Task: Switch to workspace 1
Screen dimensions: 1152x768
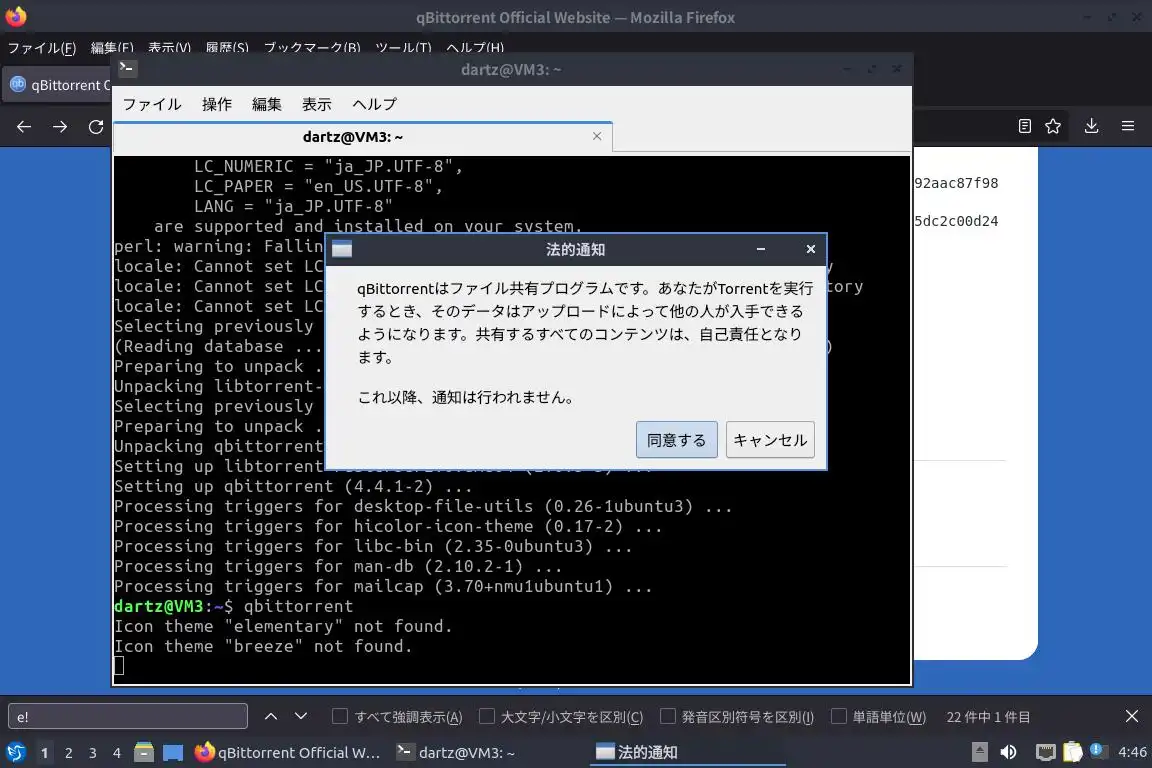Action: 45,753
